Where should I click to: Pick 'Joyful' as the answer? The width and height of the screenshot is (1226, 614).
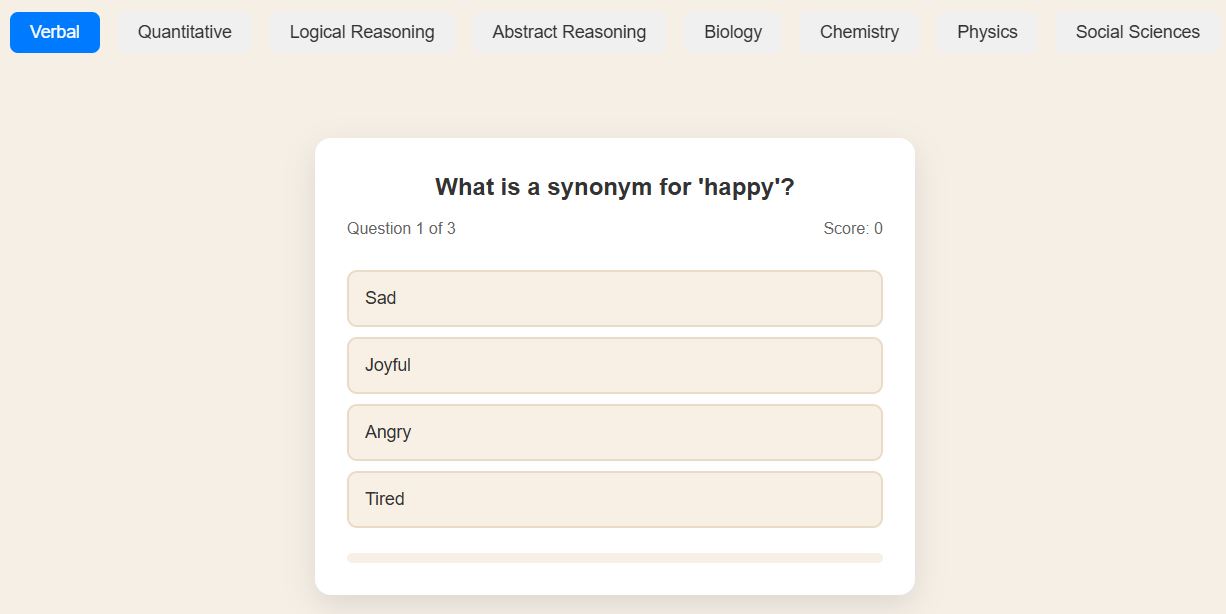click(x=615, y=365)
